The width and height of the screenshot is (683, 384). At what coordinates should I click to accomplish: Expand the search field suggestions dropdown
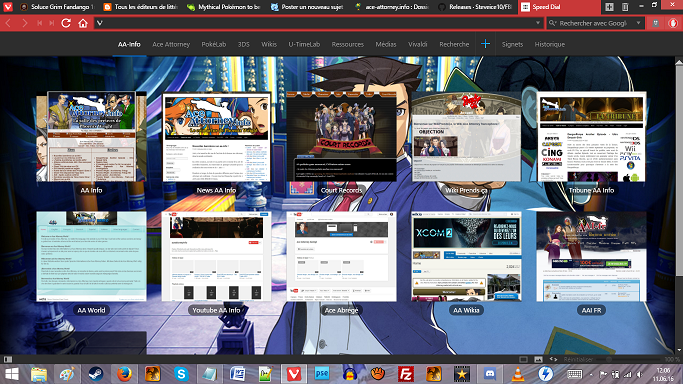[639, 23]
